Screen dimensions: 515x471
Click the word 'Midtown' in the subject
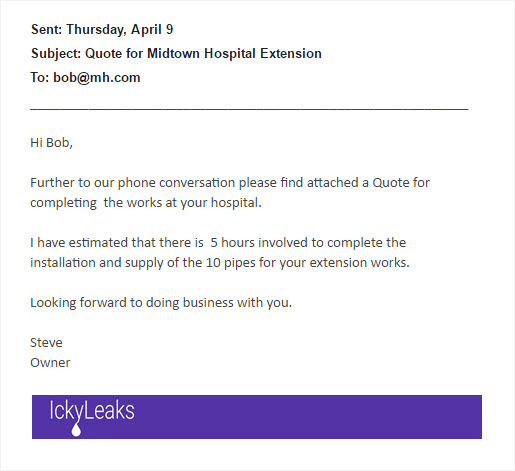[x=173, y=54]
